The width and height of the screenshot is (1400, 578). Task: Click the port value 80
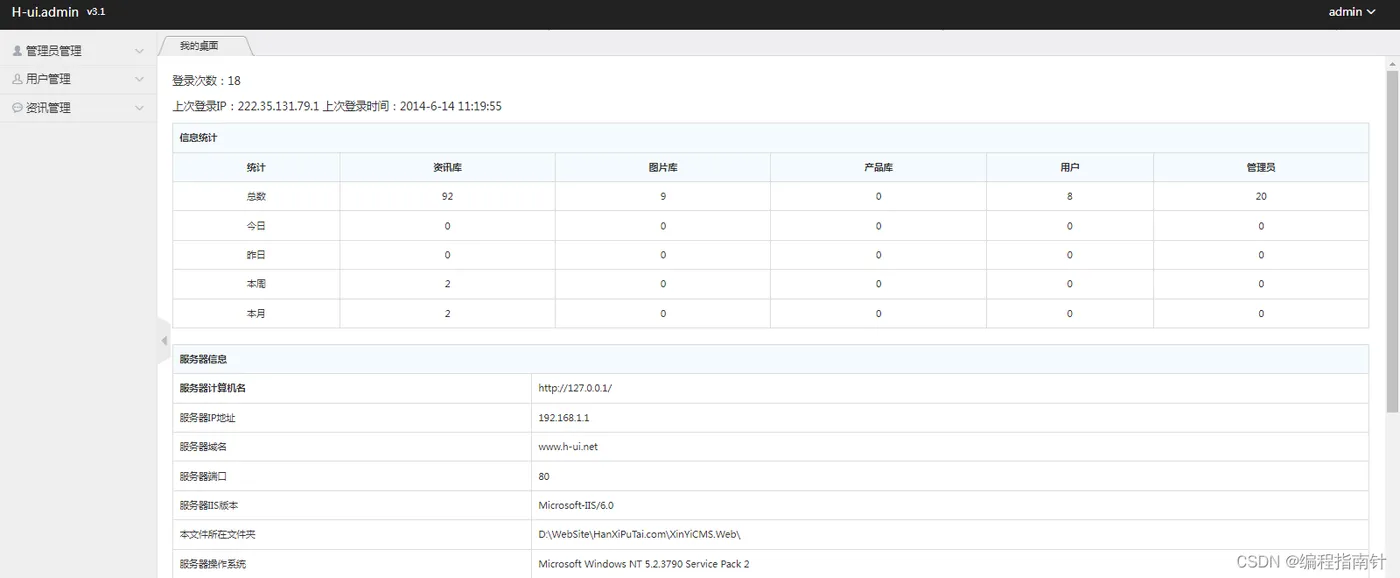544,476
